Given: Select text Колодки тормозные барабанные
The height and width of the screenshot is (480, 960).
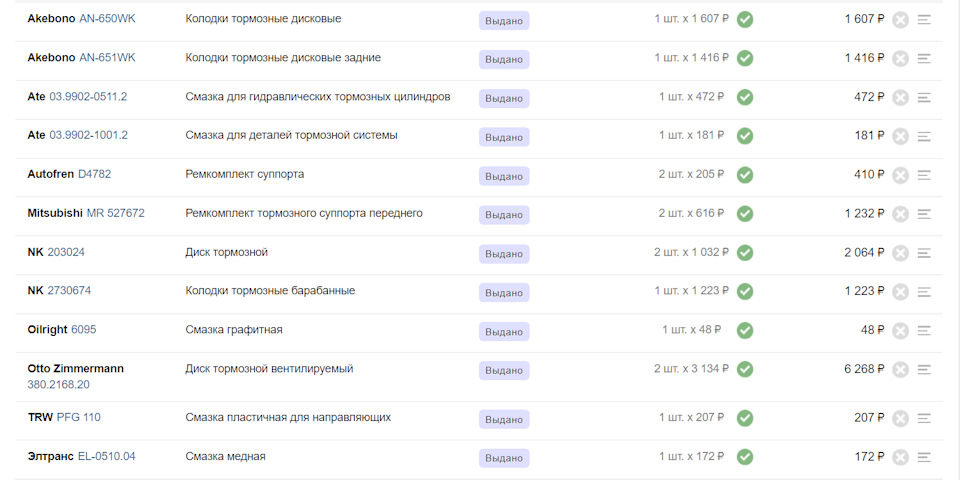Looking at the screenshot, I should (x=270, y=290).
